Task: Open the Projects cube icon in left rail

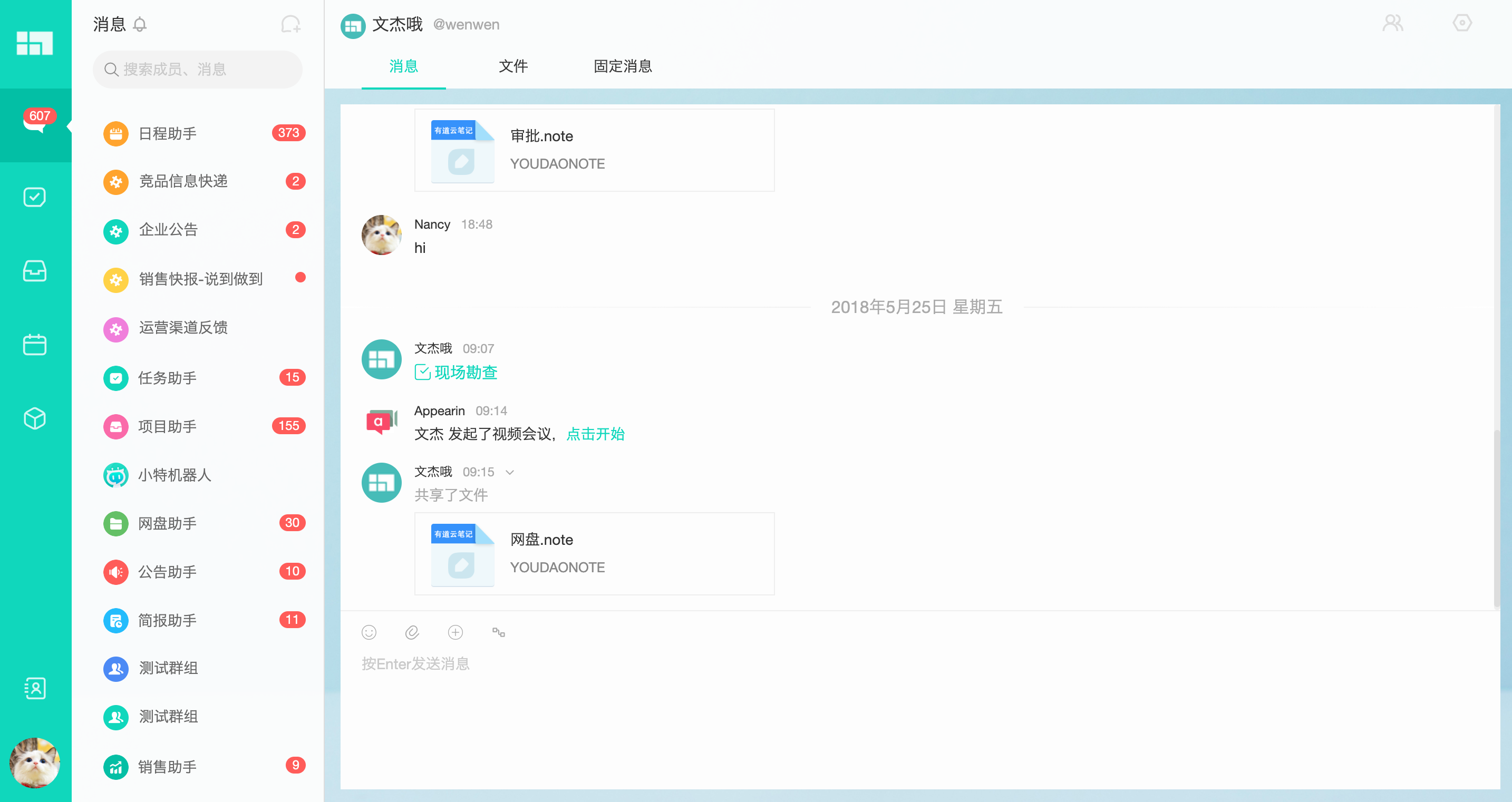Action: click(35, 418)
